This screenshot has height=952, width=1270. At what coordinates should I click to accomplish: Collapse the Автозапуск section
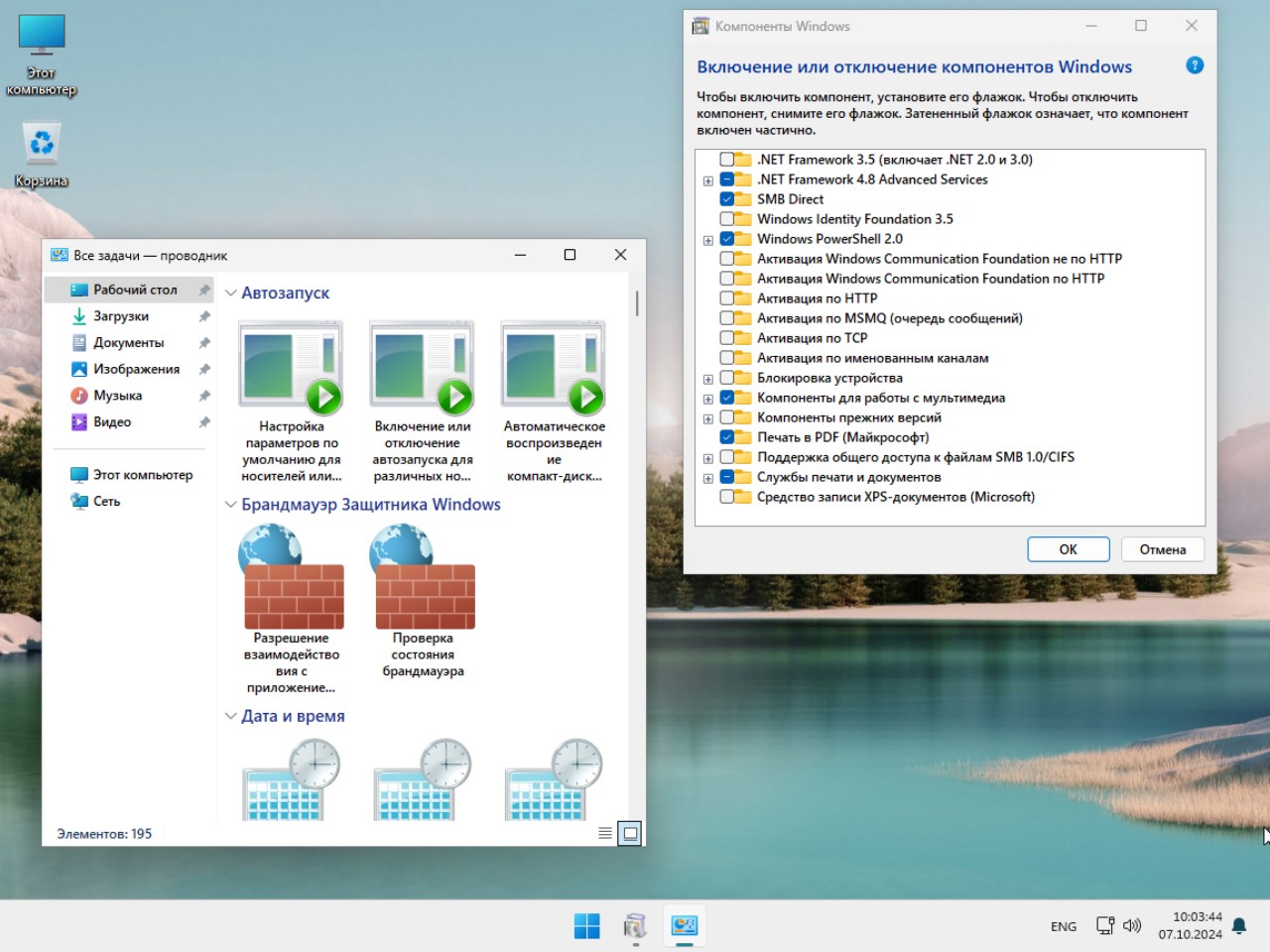click(229, 293)
